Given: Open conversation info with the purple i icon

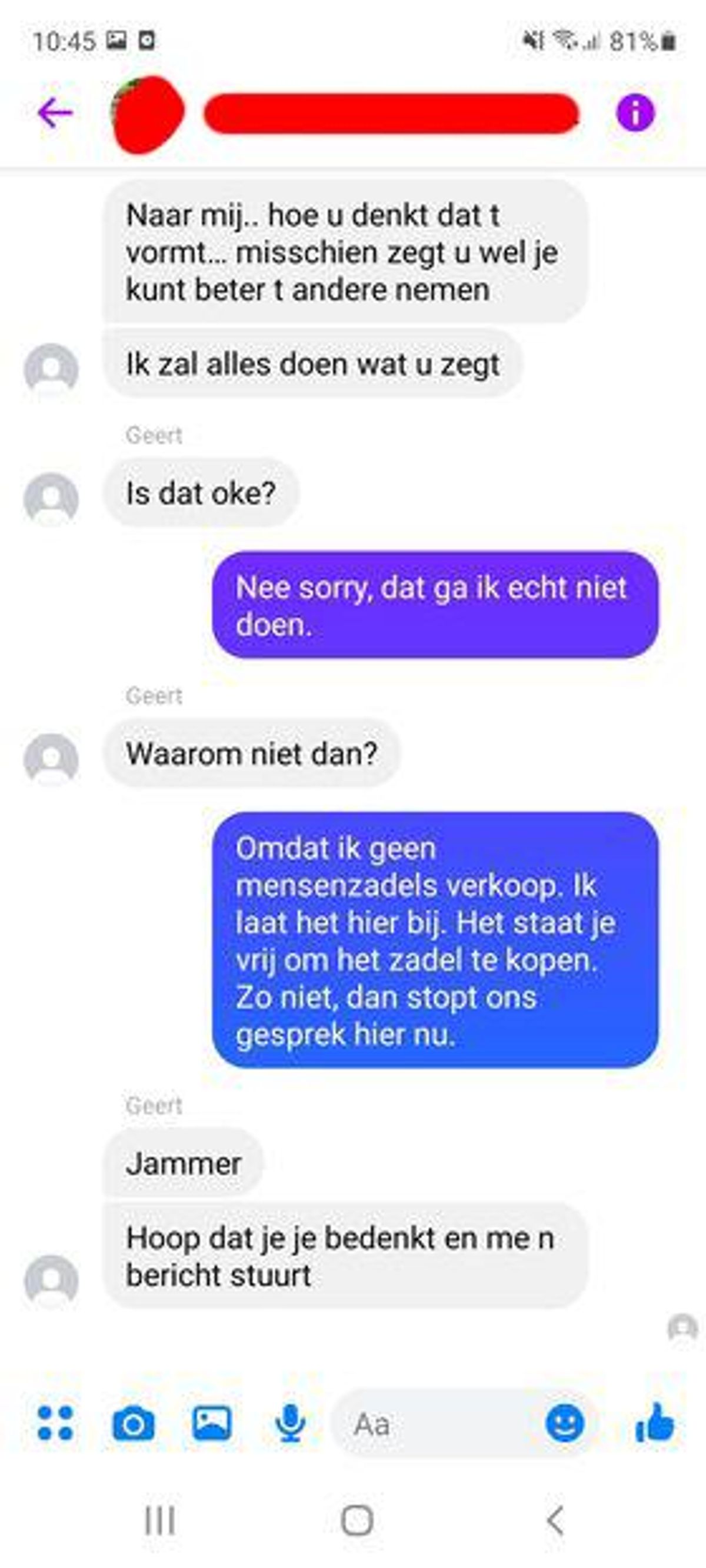Looking at the screenshot, I should click(635, 113).
